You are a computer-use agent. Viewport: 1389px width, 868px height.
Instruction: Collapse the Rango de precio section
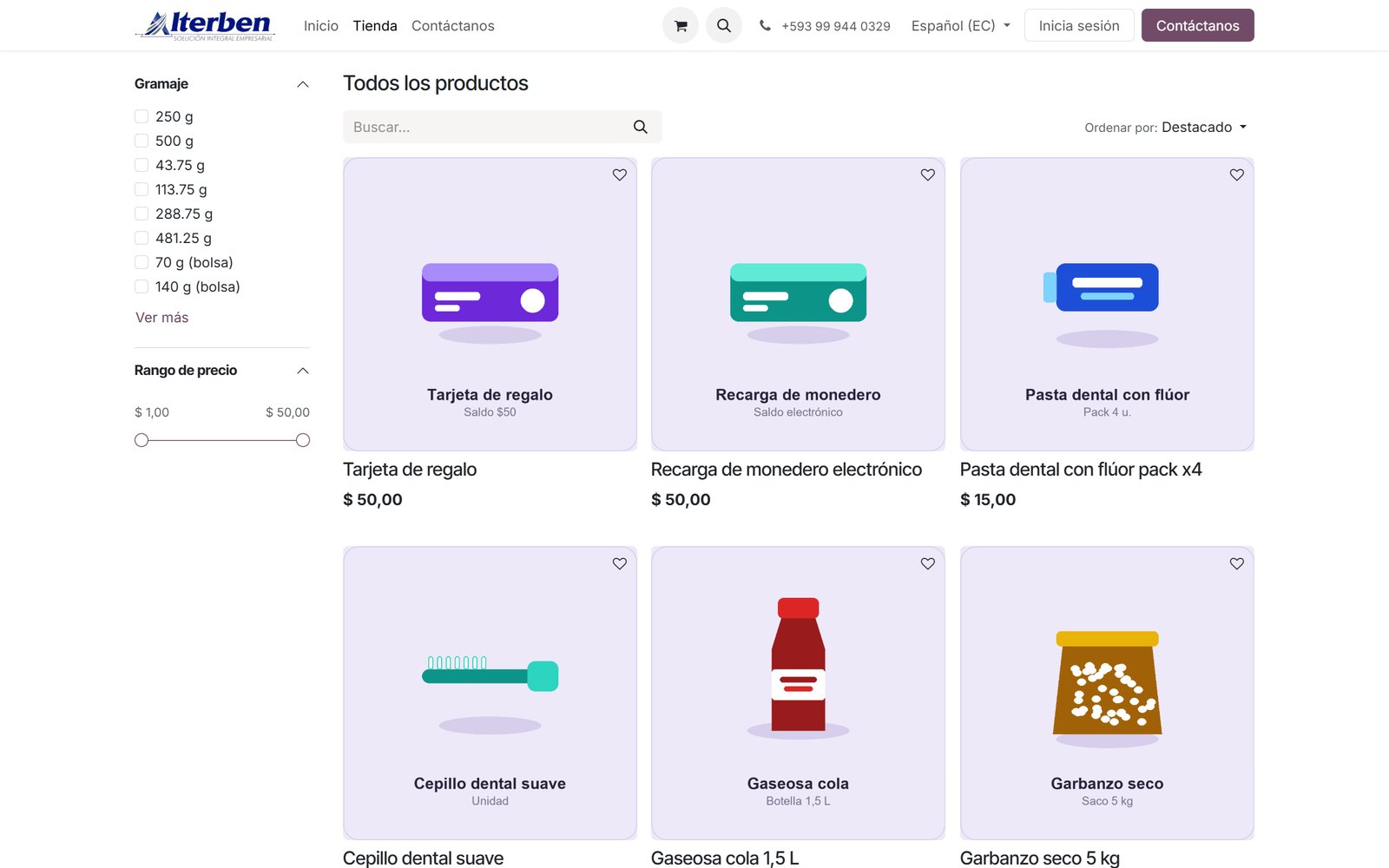point(303,371)
